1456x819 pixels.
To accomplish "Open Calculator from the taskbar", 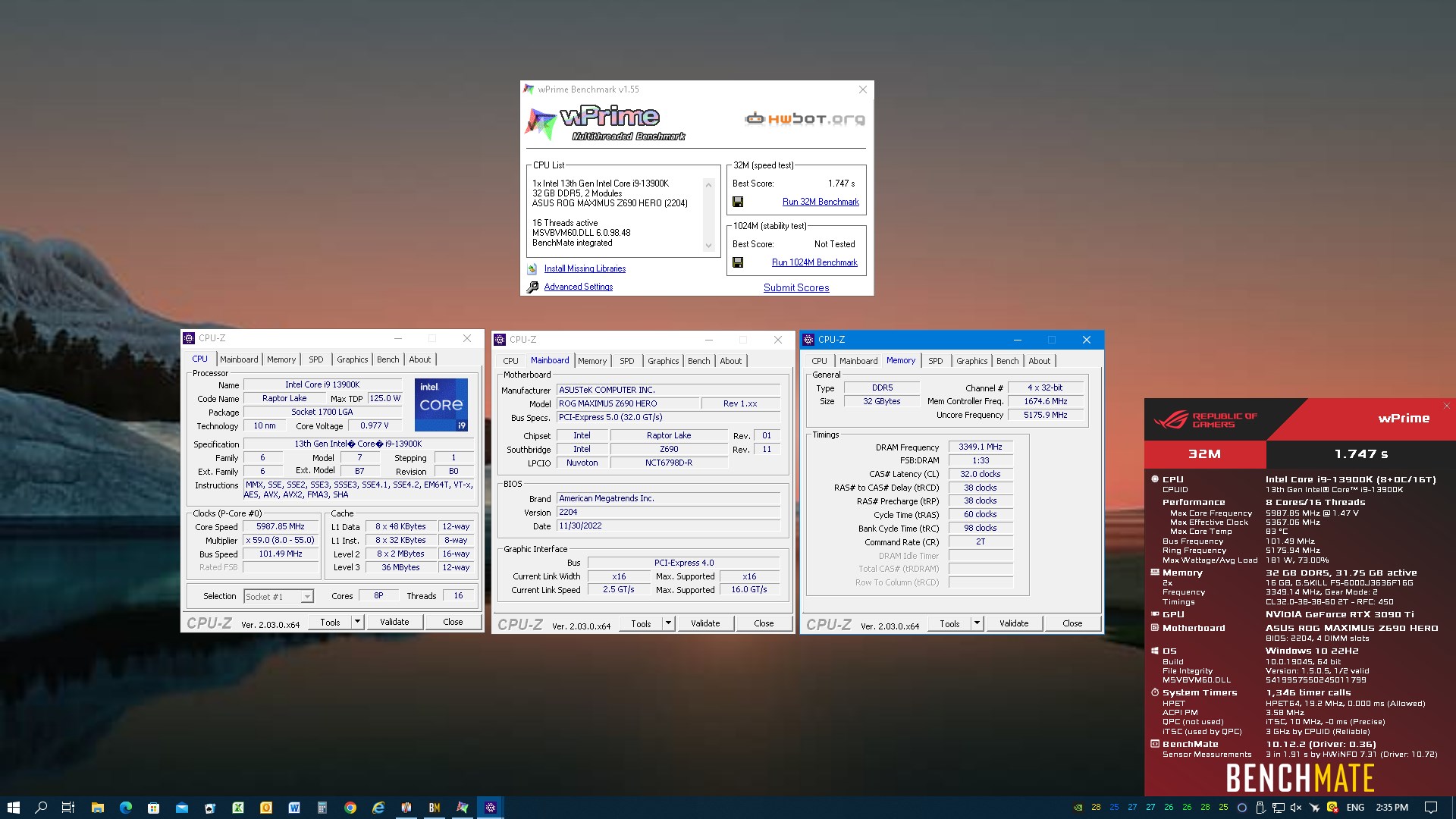I will (x=322, y=808).
